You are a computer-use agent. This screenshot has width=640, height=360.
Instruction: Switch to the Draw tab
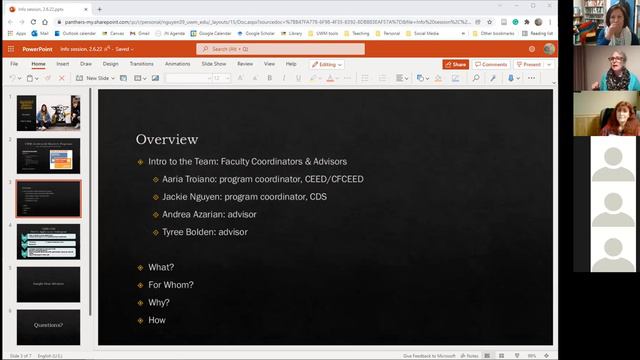tap(86, 64)
